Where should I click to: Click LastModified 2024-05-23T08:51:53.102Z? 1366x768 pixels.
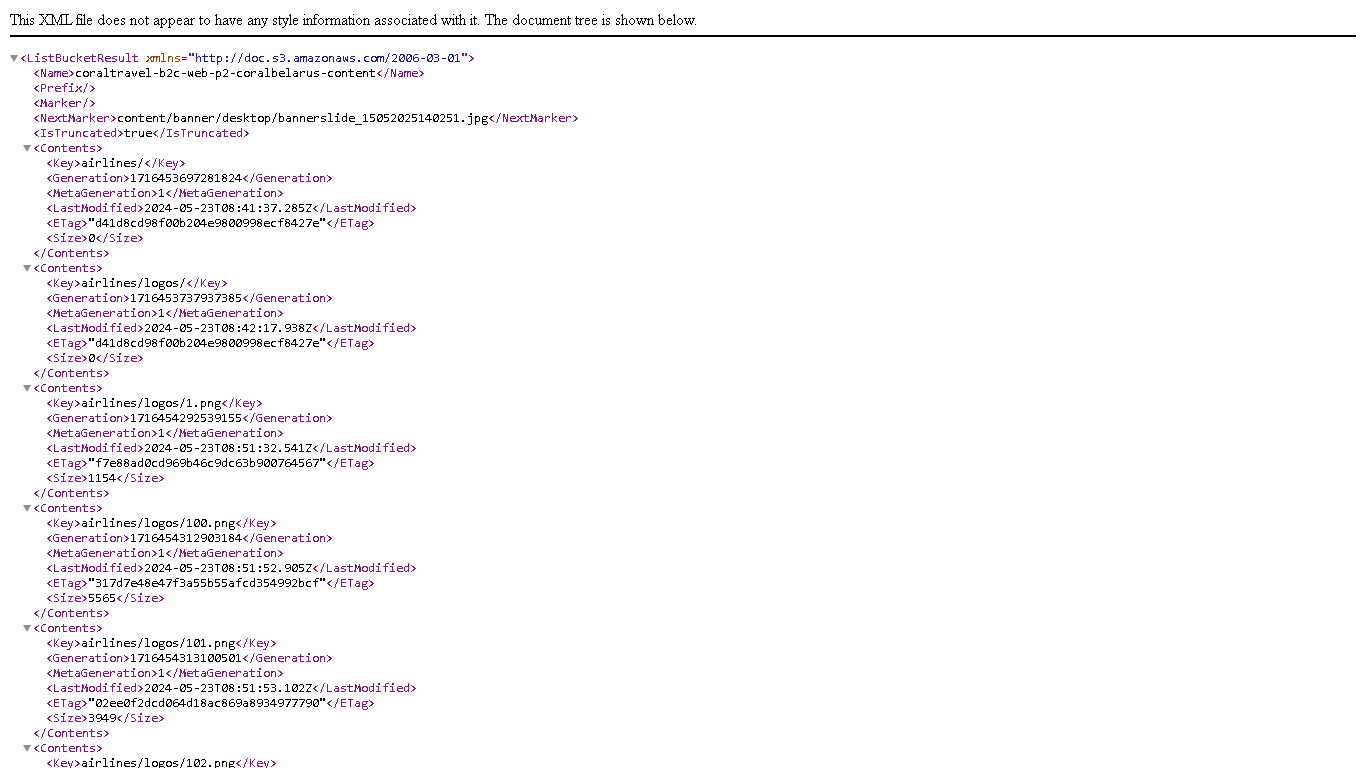pyautogui.click(x=229, y=688)
